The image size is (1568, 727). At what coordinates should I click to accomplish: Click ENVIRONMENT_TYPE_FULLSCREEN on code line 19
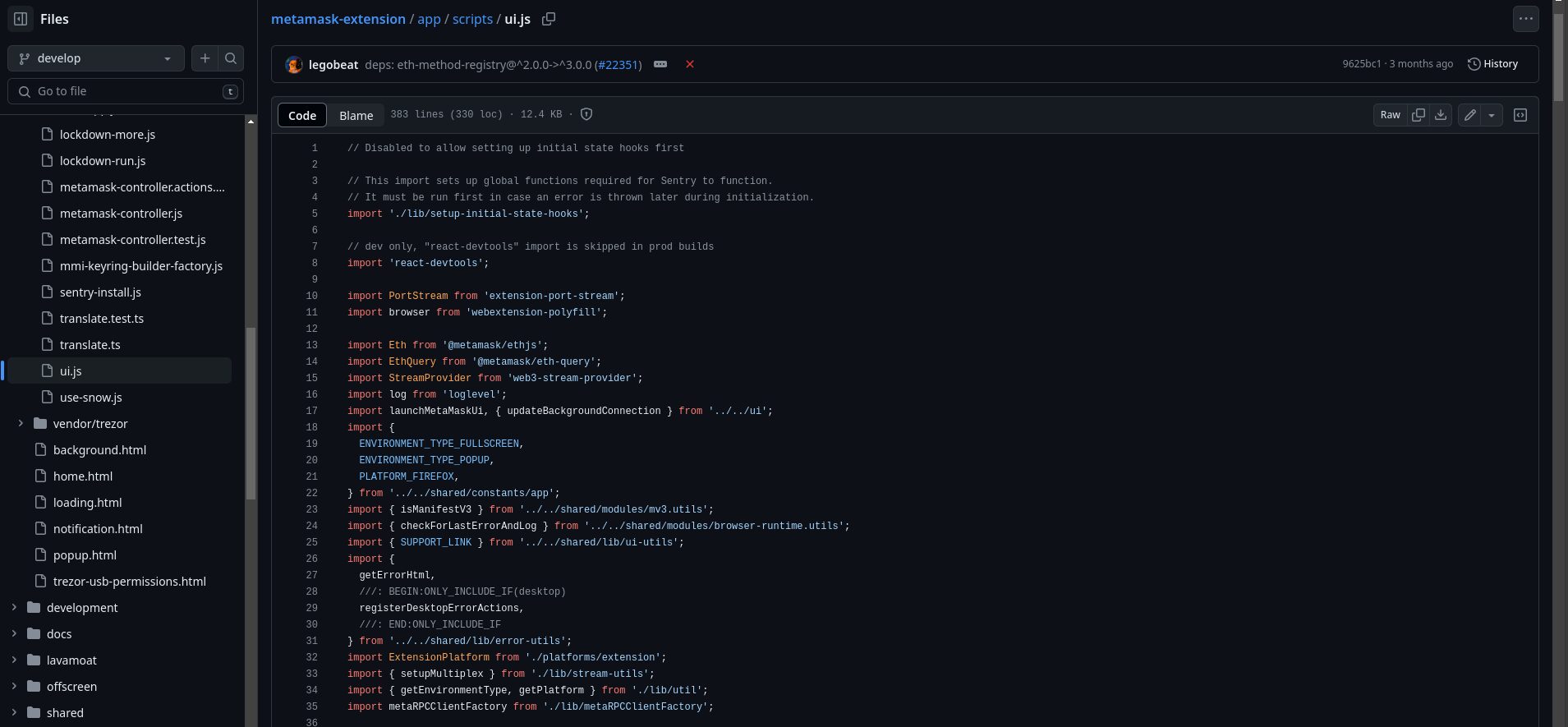439,444
